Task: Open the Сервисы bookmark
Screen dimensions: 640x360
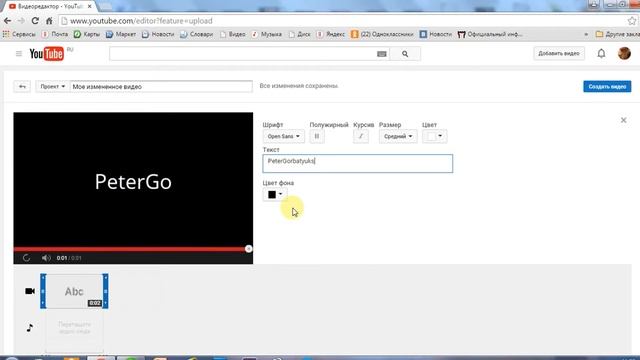Action: point(19,34)
